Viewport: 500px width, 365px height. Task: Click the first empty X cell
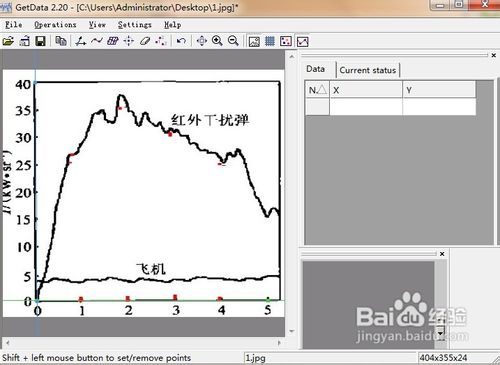point(366,107)
